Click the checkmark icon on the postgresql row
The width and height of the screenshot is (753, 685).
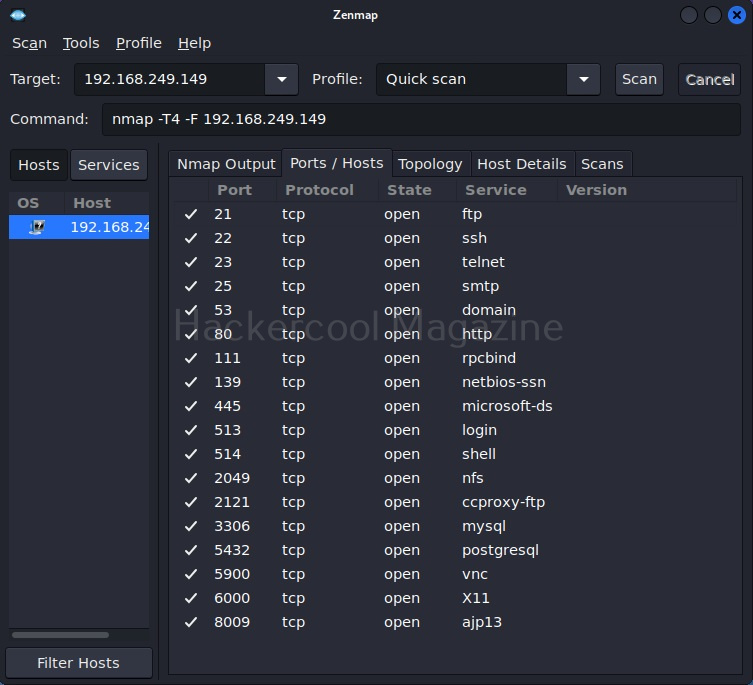point(191,550)
